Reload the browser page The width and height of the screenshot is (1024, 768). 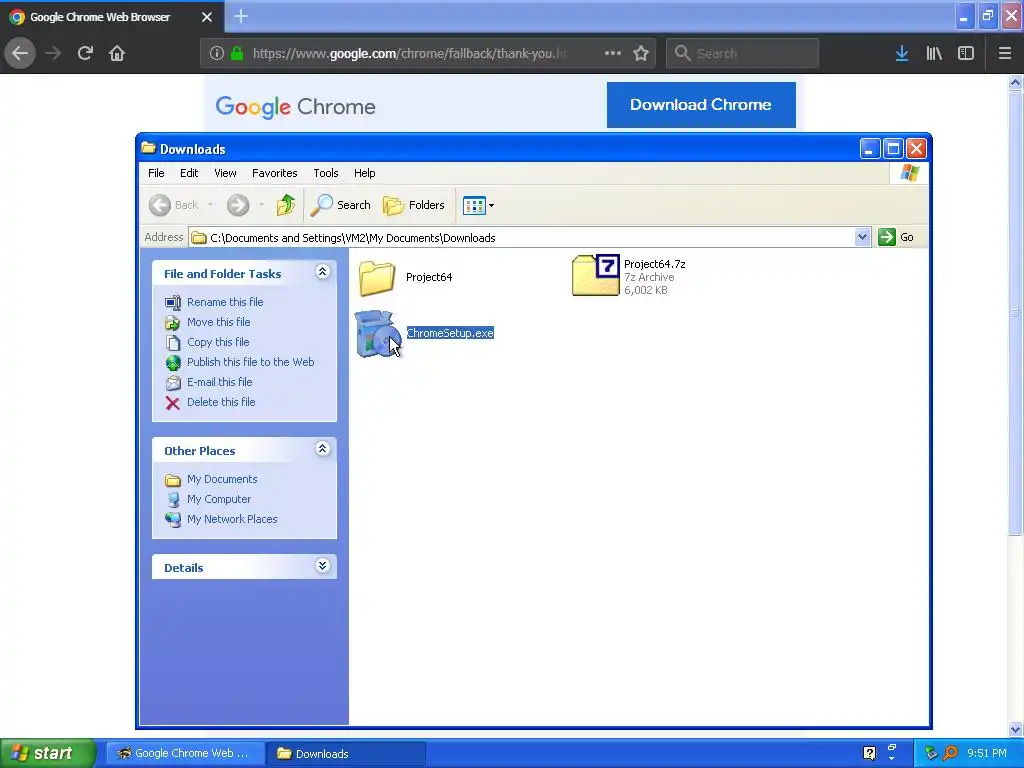pos(85,53)
